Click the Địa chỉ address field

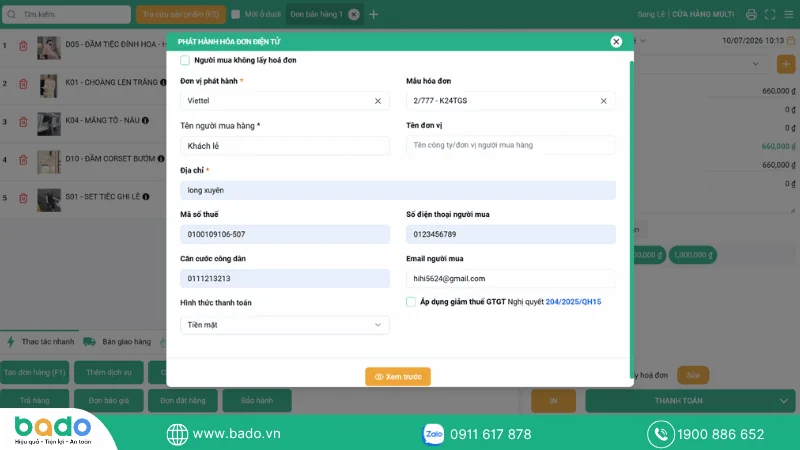(x=398, y=190)
